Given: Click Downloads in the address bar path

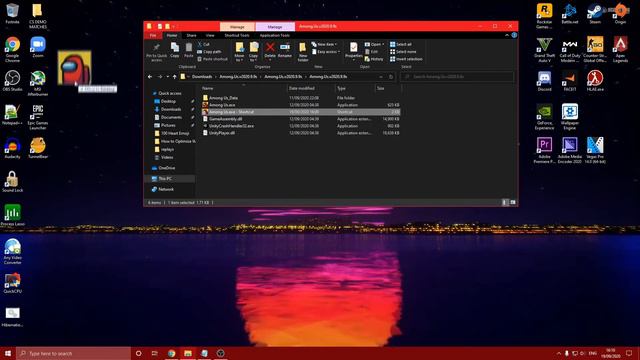Looking at the screenshot, I should [x=202, y=77].
